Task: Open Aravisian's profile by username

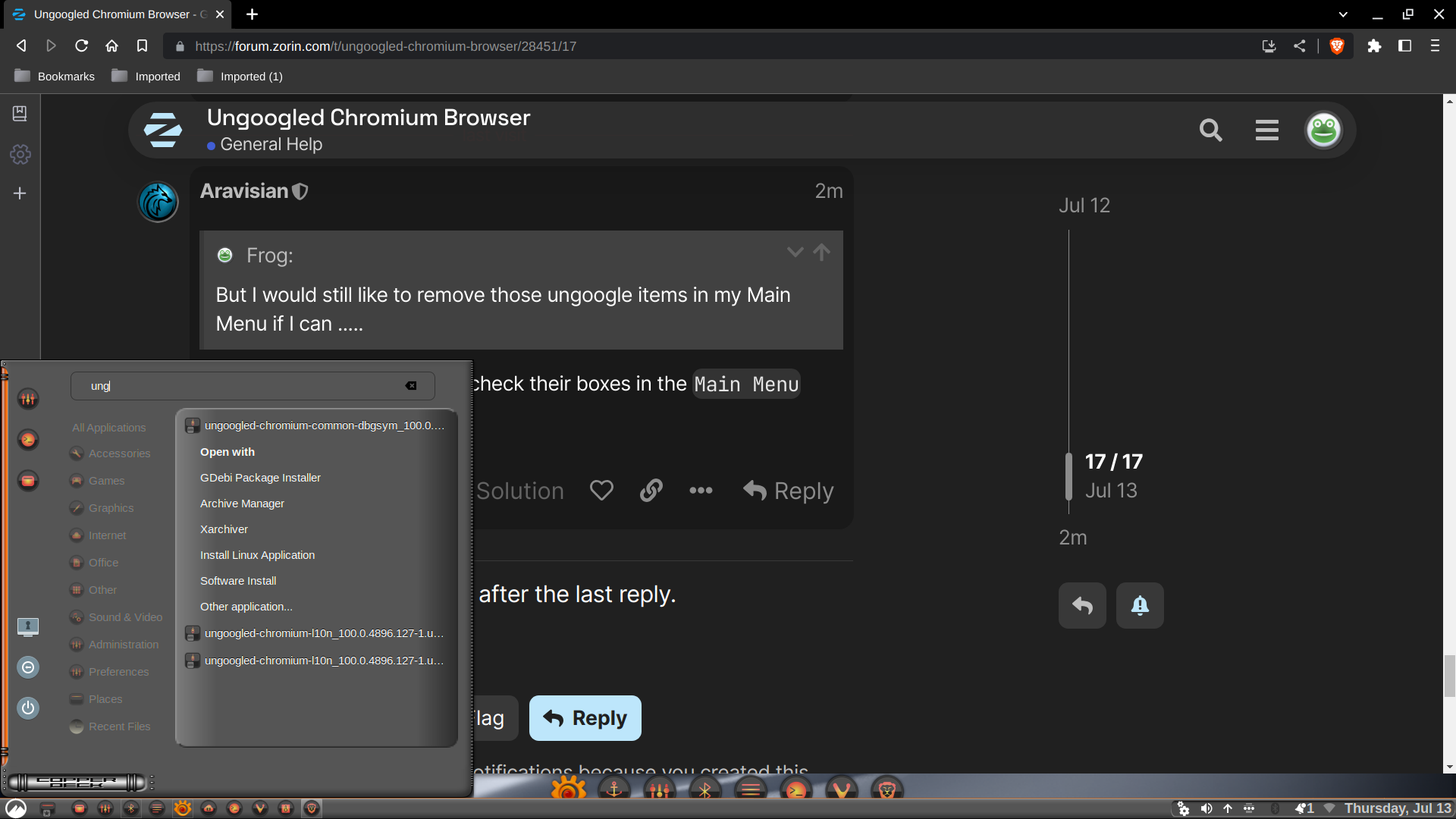Action: (x=244, y=191)
